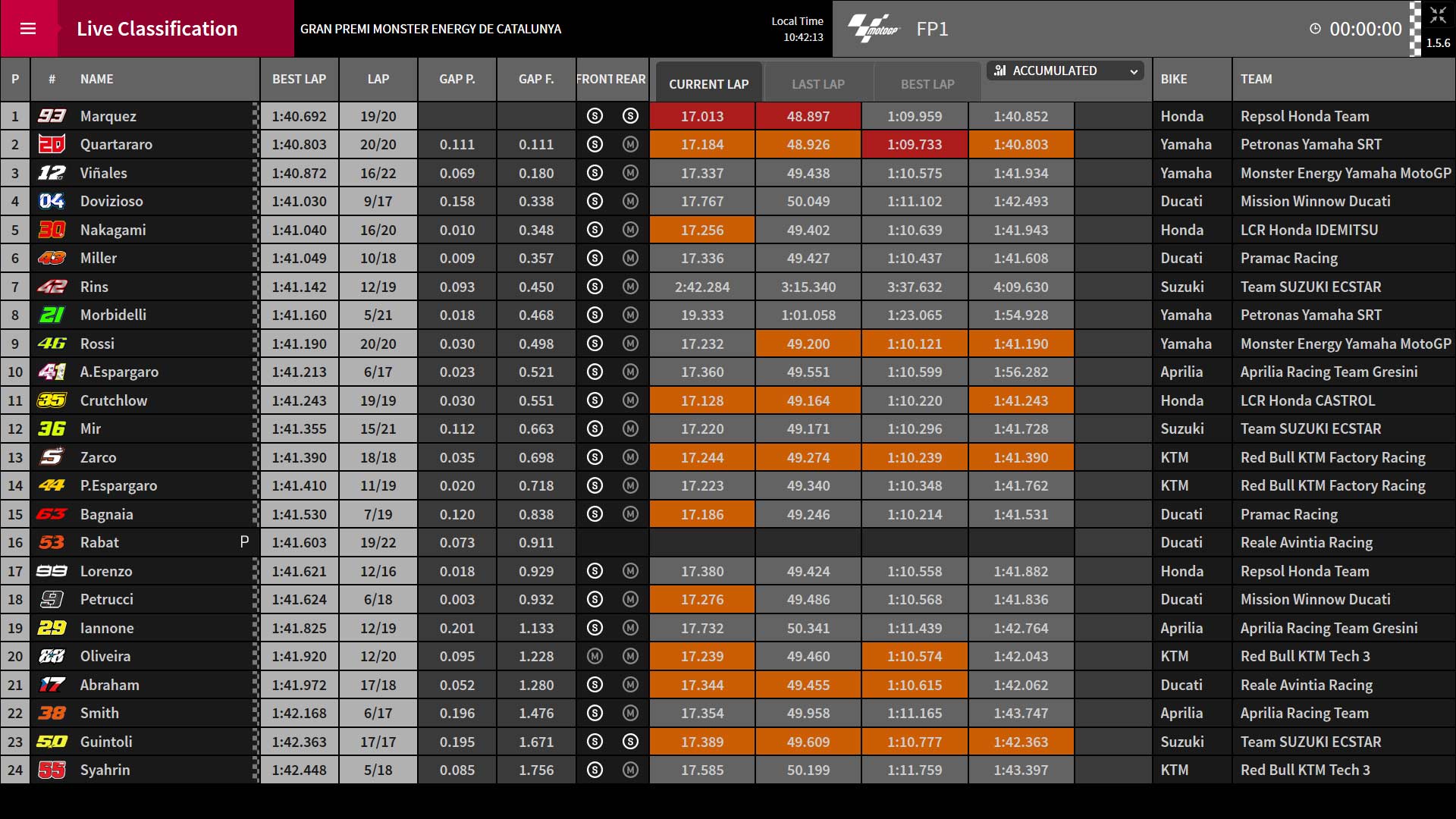Open the ACCUMULATED dropdown
Screen dimensions: 1456x819
pyautogui.click(x=1065, y=71)
